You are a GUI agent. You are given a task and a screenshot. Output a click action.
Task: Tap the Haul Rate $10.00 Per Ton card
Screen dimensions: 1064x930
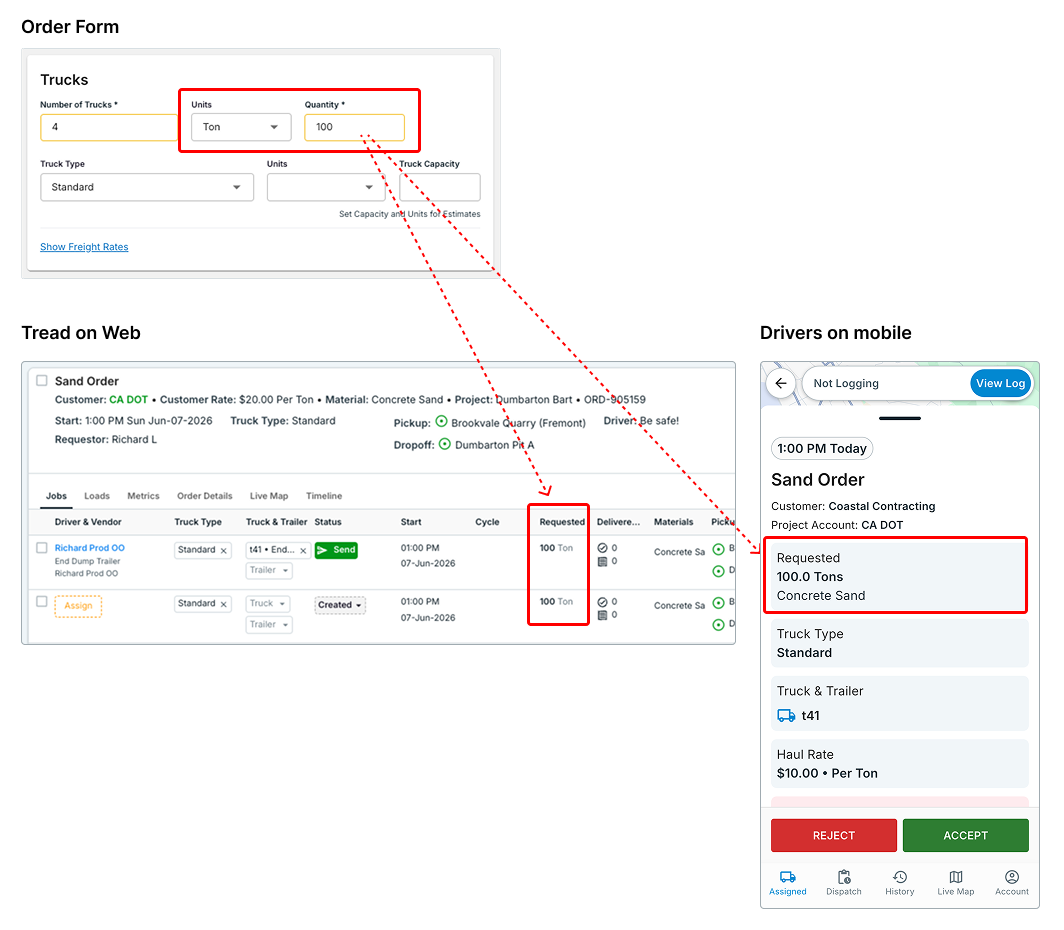[899, 764]
